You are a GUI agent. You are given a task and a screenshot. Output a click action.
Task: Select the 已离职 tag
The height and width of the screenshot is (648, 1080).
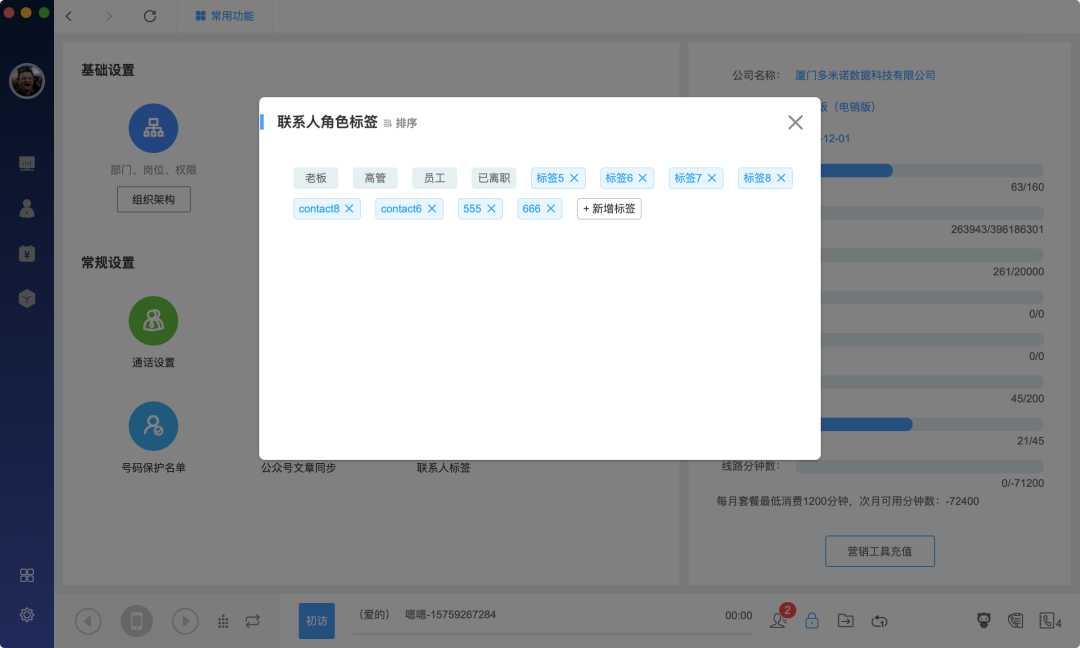[x=494, y=178]
